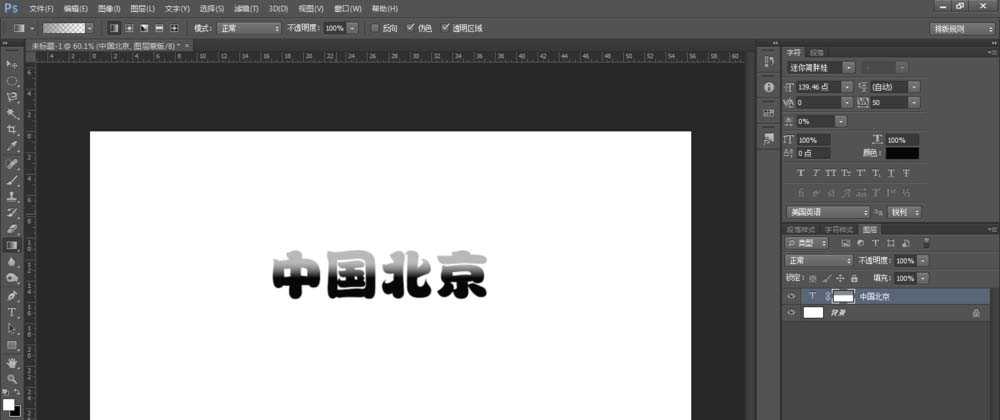1000x420 pixels.
Task: Select the 中国北京 layer mask thumbnail
Action: click(843, 296)
